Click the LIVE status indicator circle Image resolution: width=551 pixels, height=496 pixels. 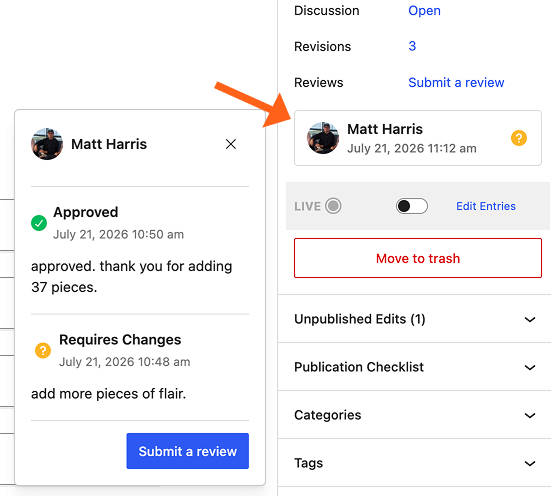[x=333, y=206]
